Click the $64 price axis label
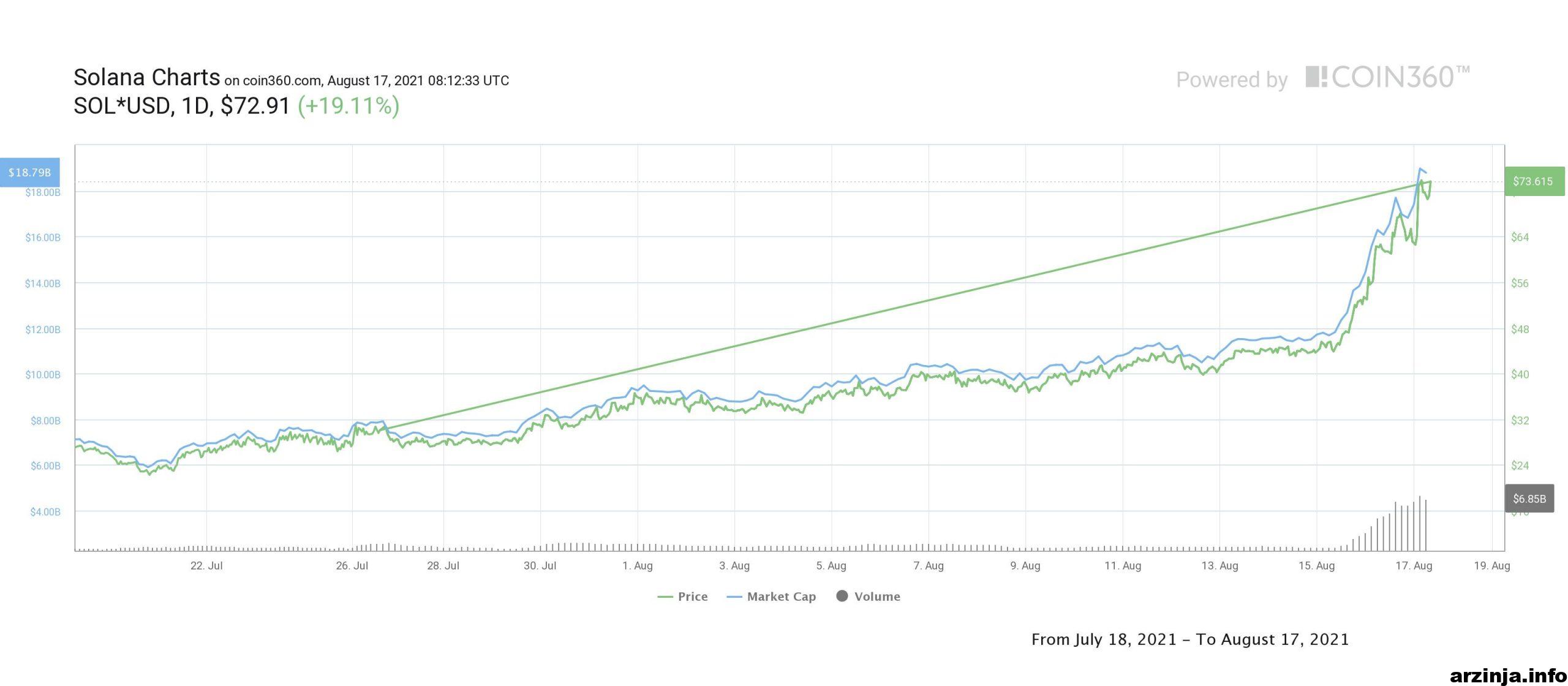1568x686 pixels. 1520,238
